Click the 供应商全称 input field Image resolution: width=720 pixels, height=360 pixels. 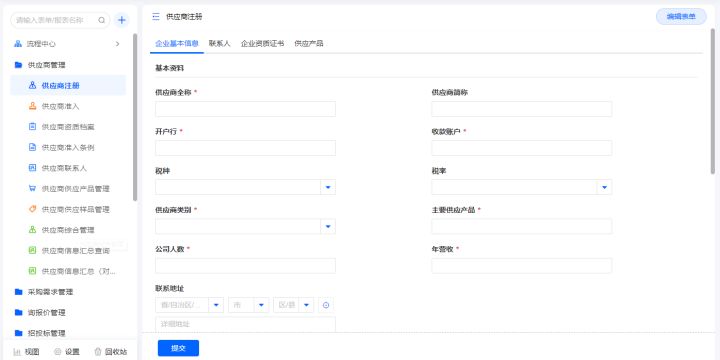pyautogui.click(x=245, y=109)
